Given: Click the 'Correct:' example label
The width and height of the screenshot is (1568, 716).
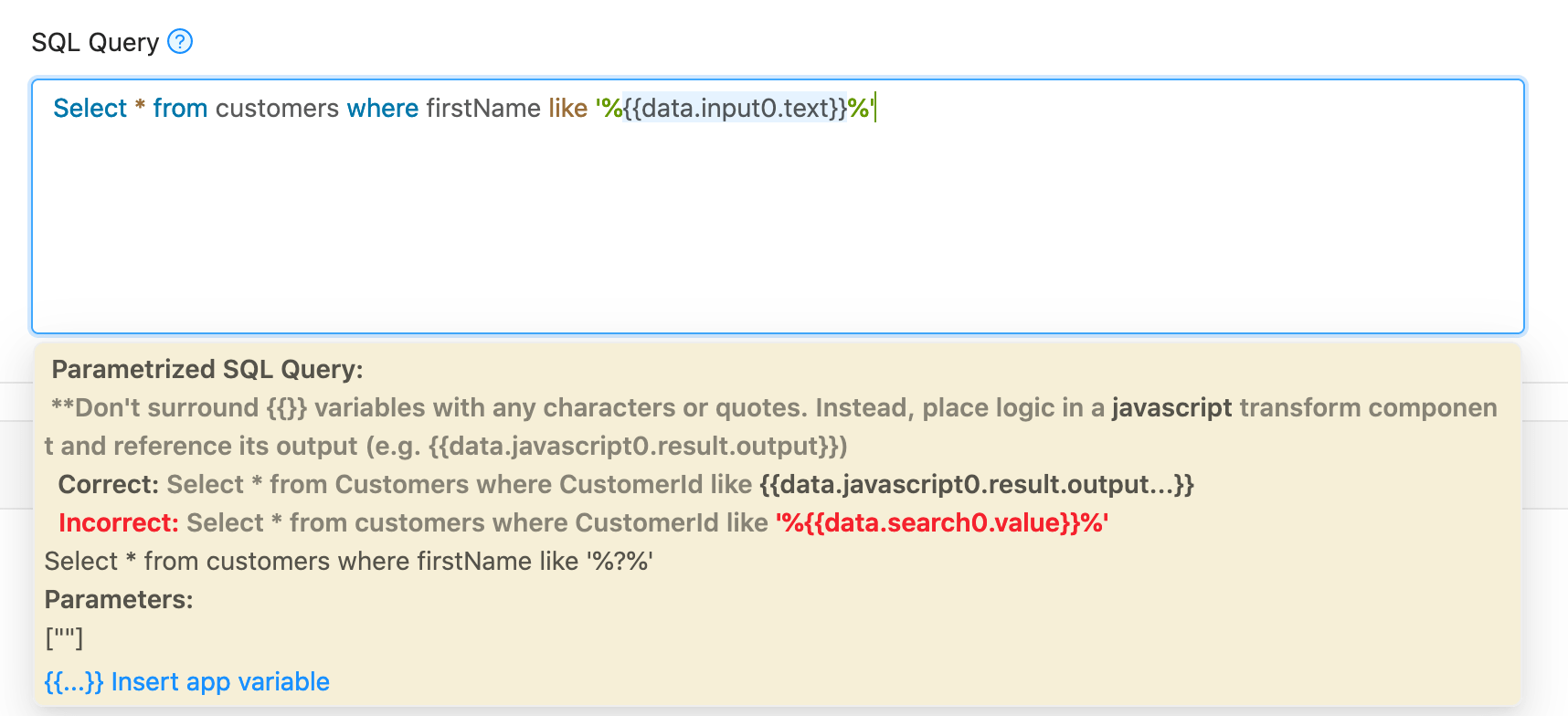Looking at the screenshot, I should (109, 484).
